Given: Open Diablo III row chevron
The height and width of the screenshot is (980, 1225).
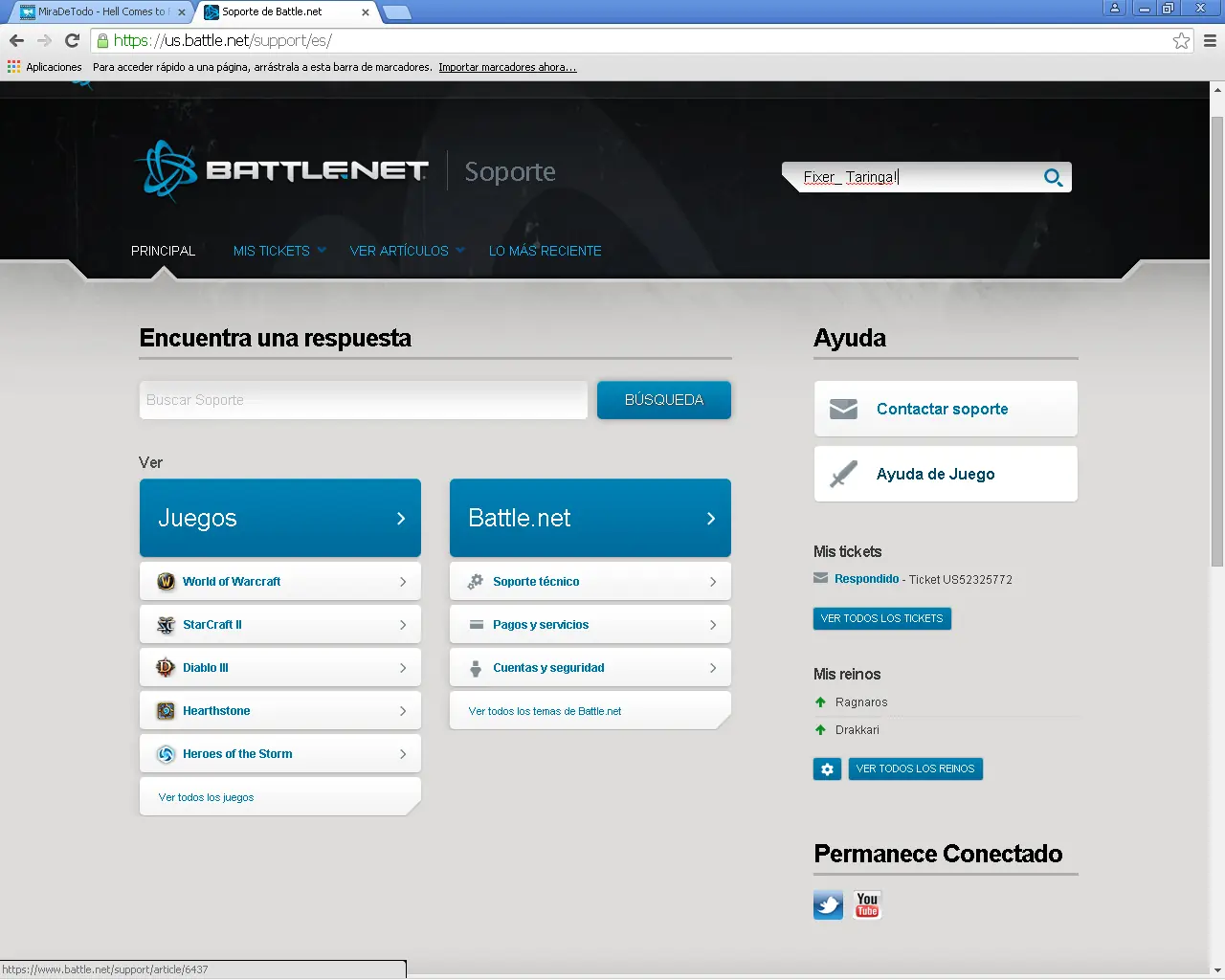Looking at the screenshot, I should (x=403, y=668).
